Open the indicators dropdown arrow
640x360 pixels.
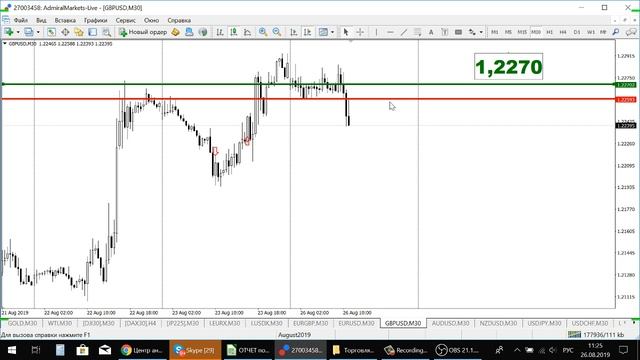pos(332,32)
